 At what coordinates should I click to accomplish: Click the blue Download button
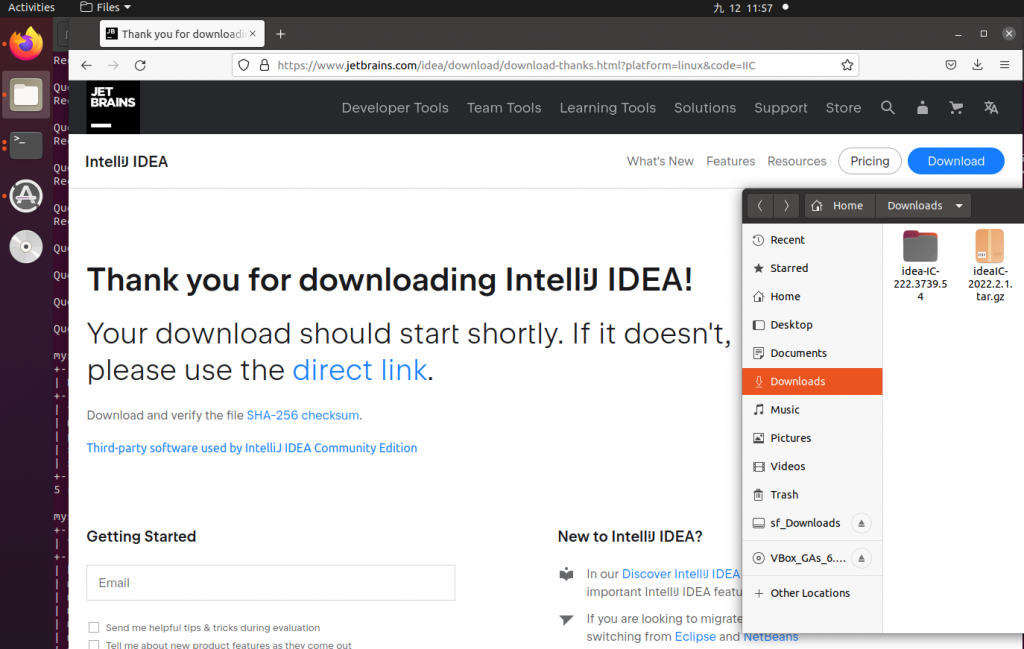coord(956,161)
